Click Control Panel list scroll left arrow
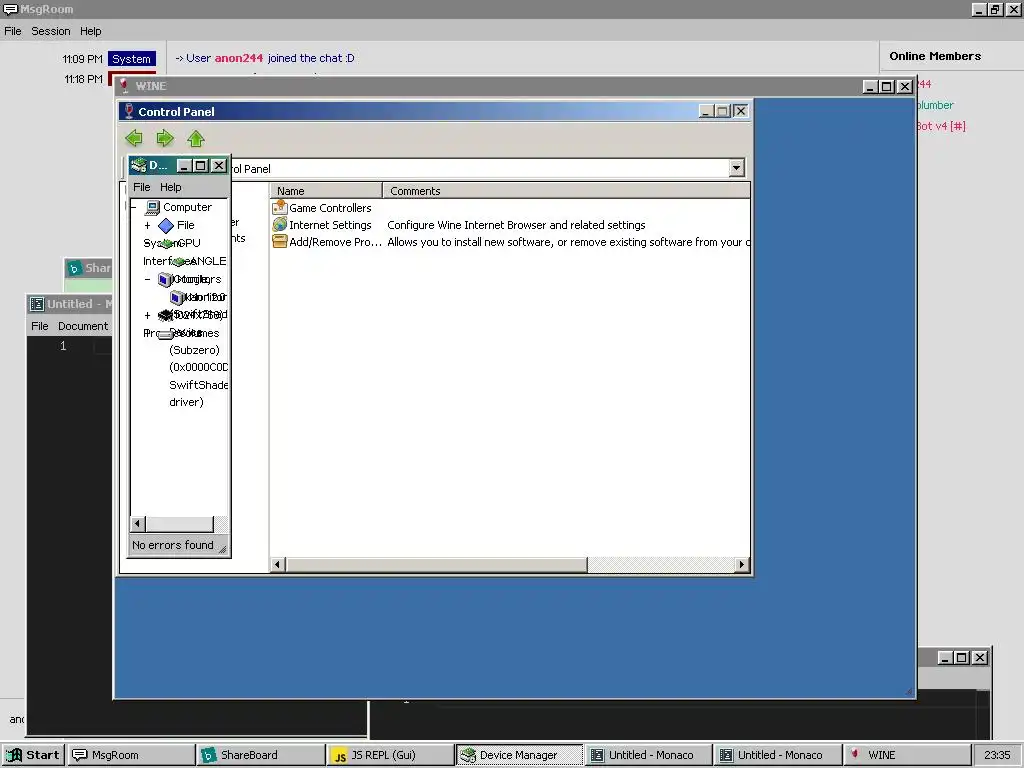Viewport: 1024px width, 768px height. 278,564
